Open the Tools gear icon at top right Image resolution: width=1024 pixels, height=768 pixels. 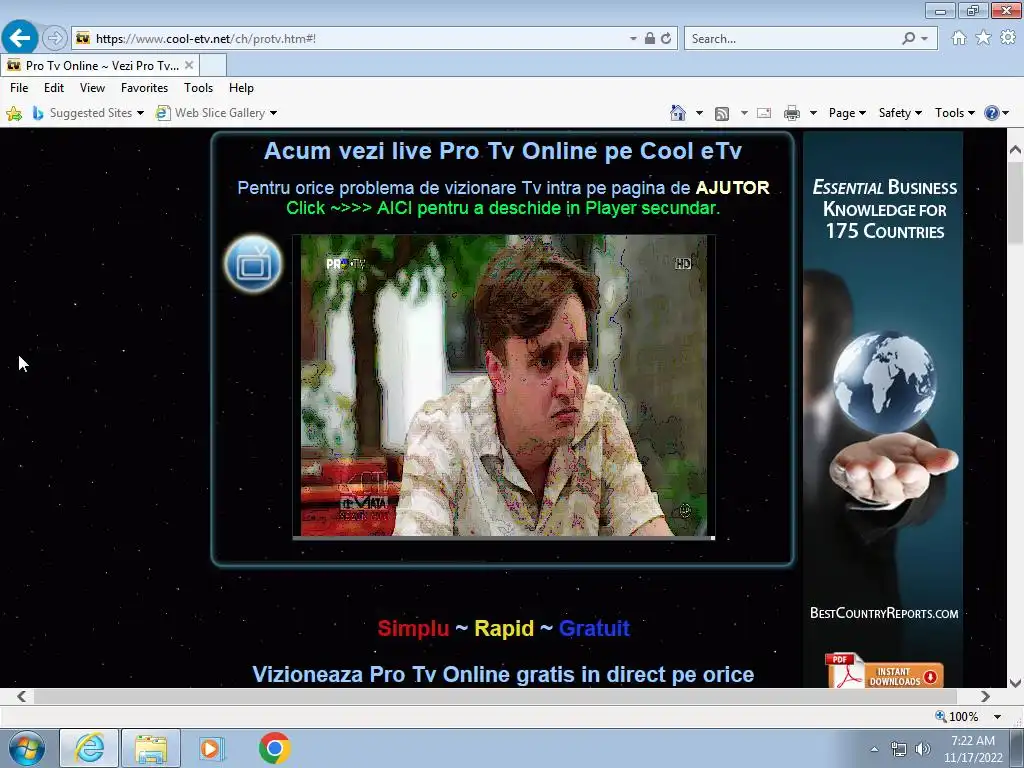[x=1008, y=38]
